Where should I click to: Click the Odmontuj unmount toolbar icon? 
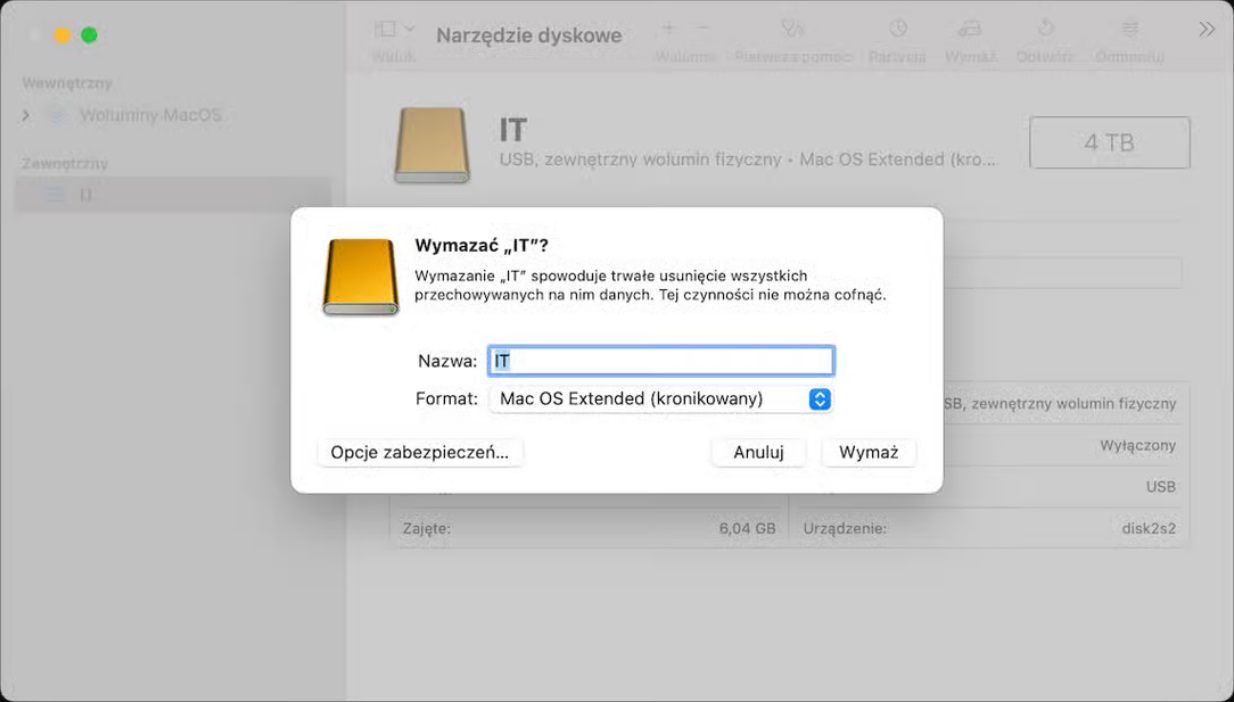click(1129, 29)
